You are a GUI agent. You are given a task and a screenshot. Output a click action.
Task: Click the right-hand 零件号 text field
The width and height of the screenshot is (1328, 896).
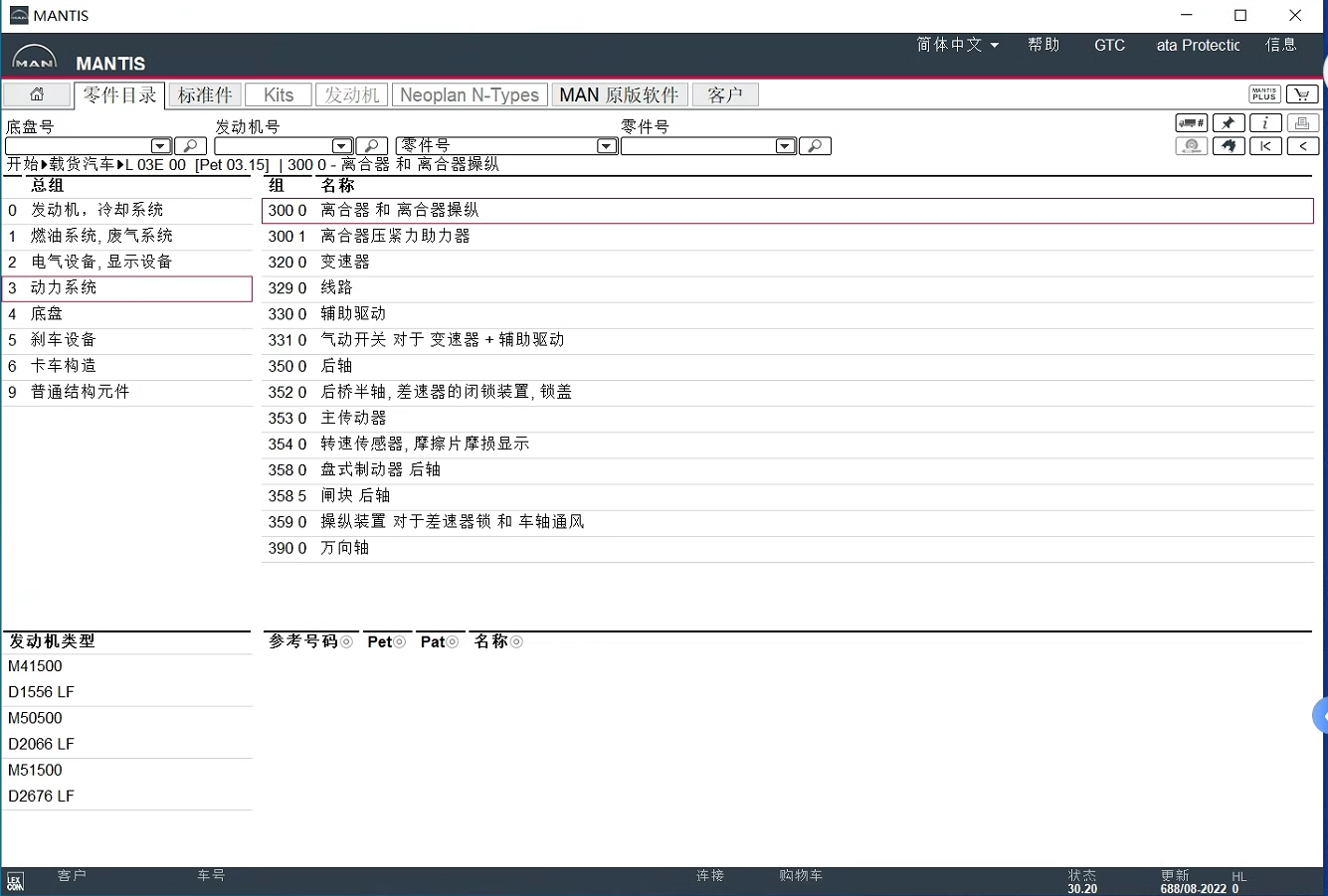(698, 146)
